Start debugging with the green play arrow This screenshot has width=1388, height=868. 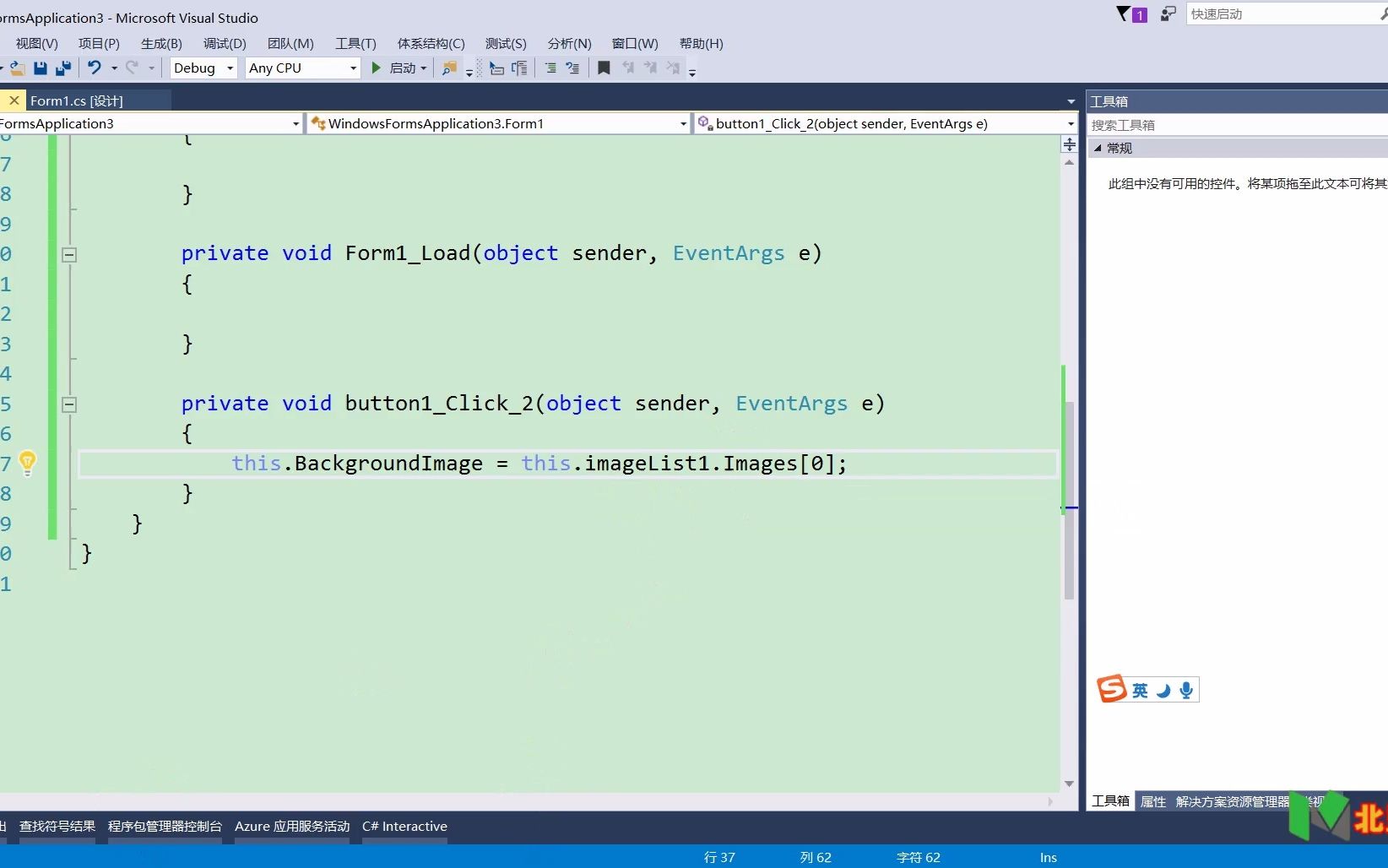click(x=377, y=68)
